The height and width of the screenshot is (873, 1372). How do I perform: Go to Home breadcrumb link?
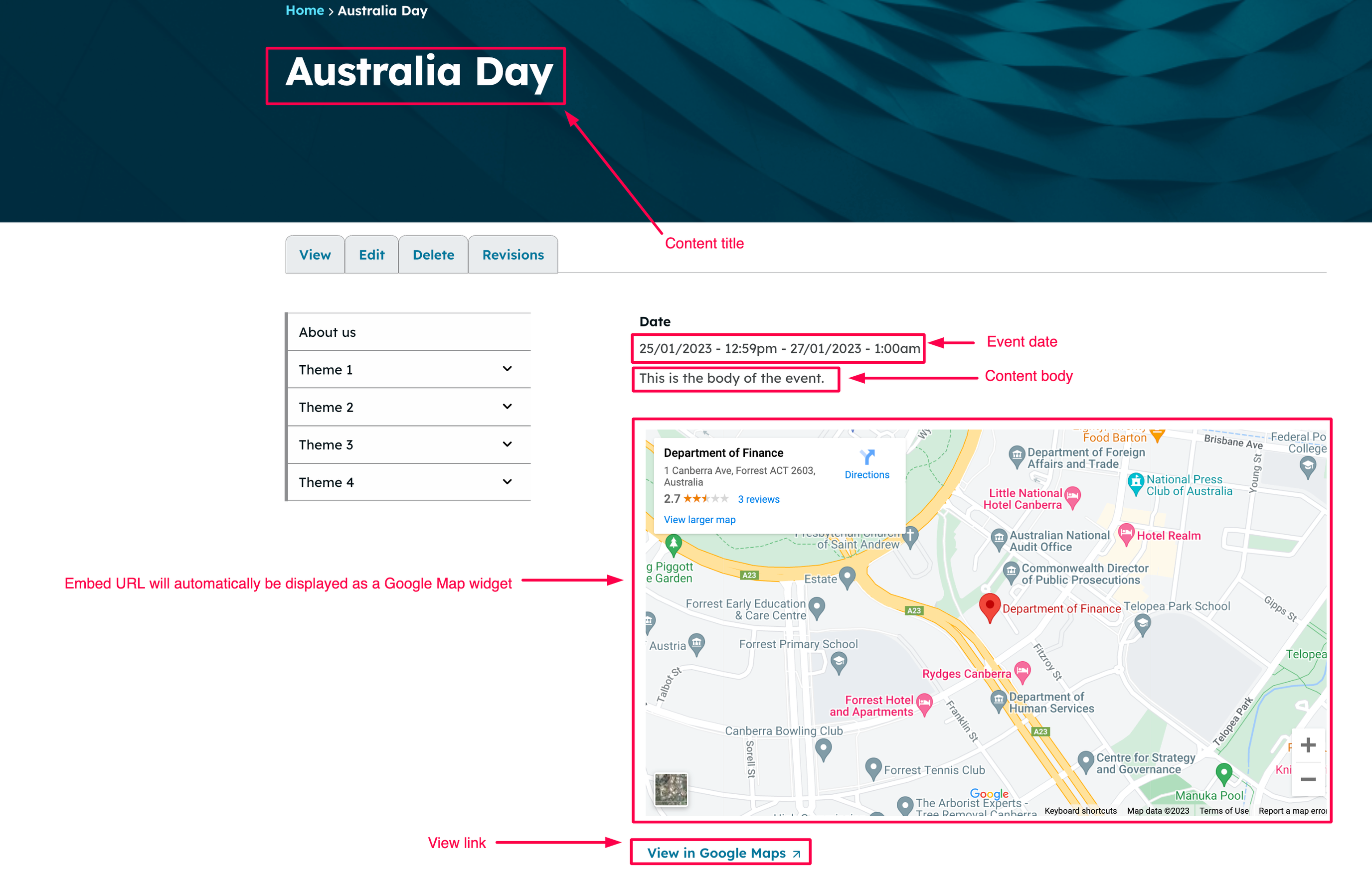pyautogui.click(x=304, y=10)
